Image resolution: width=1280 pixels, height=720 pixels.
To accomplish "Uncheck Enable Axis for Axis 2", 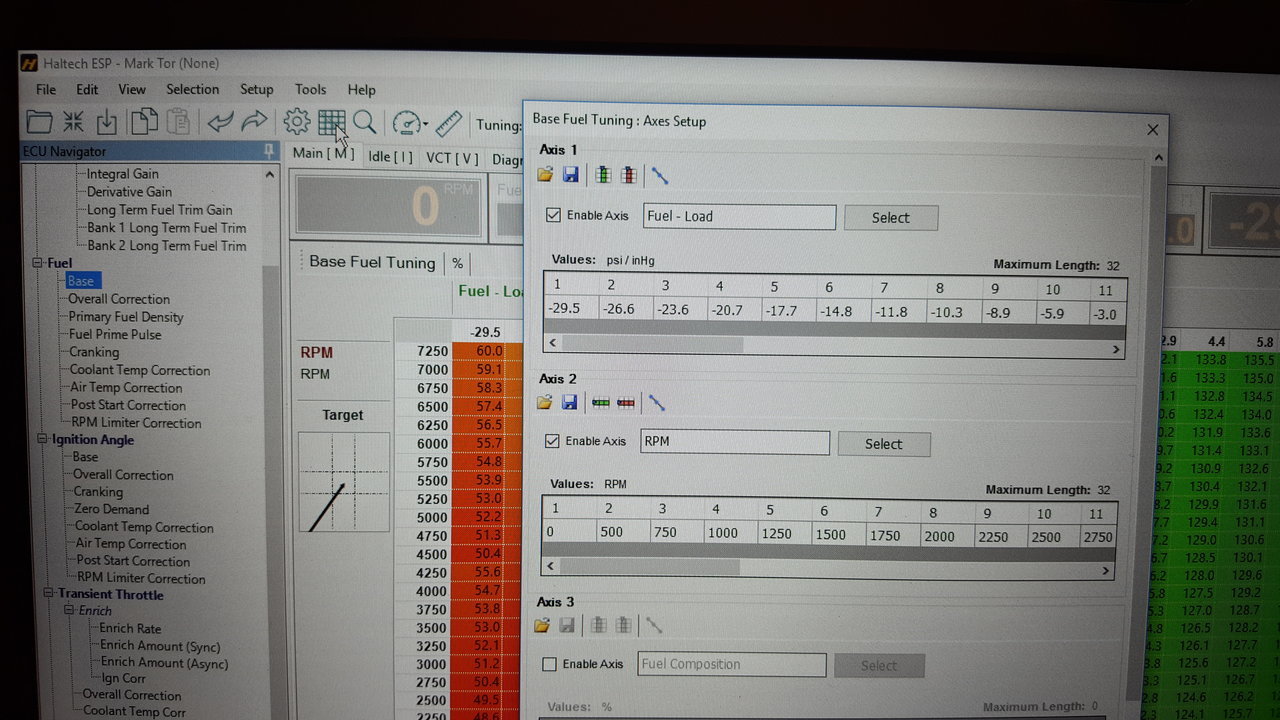I will [552, 441].
